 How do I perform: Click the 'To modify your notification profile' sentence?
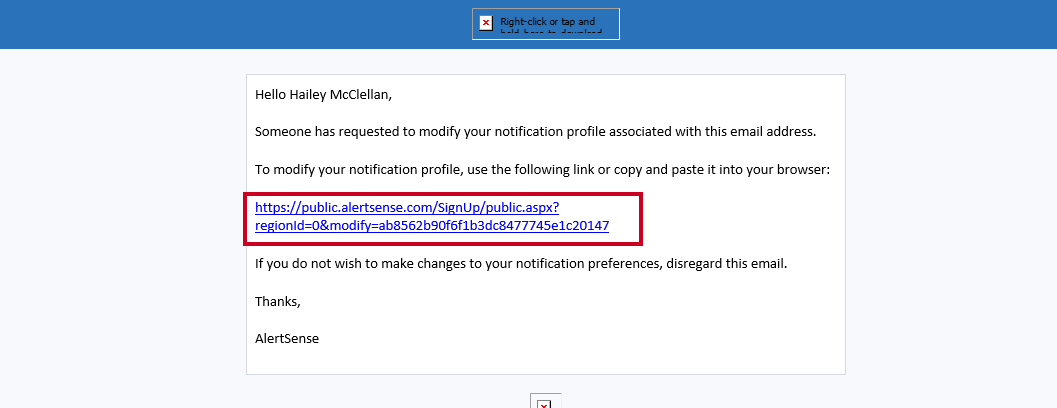click(542, 169)
